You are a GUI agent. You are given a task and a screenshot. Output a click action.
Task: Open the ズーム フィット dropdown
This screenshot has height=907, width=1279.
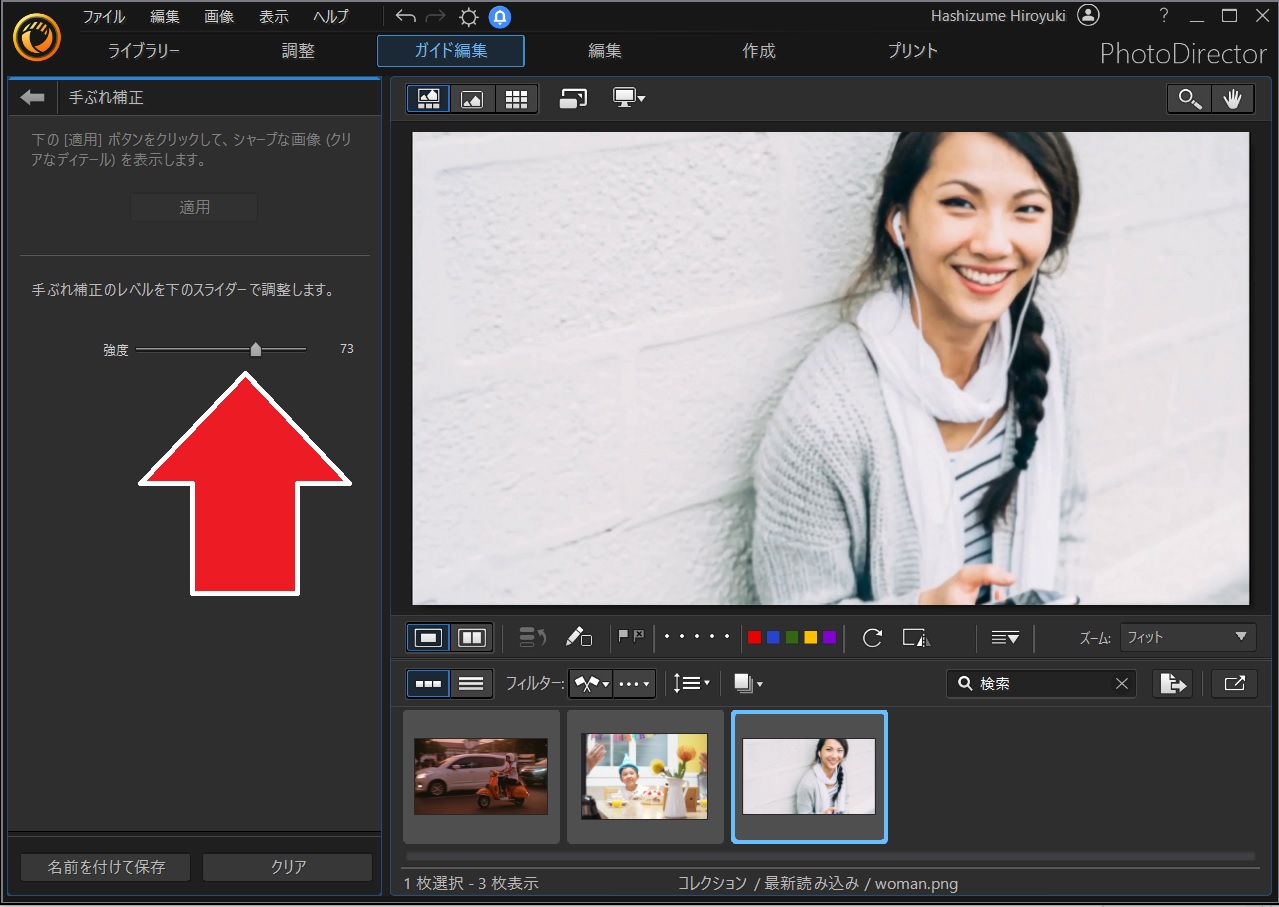(x=1187, y=637)
